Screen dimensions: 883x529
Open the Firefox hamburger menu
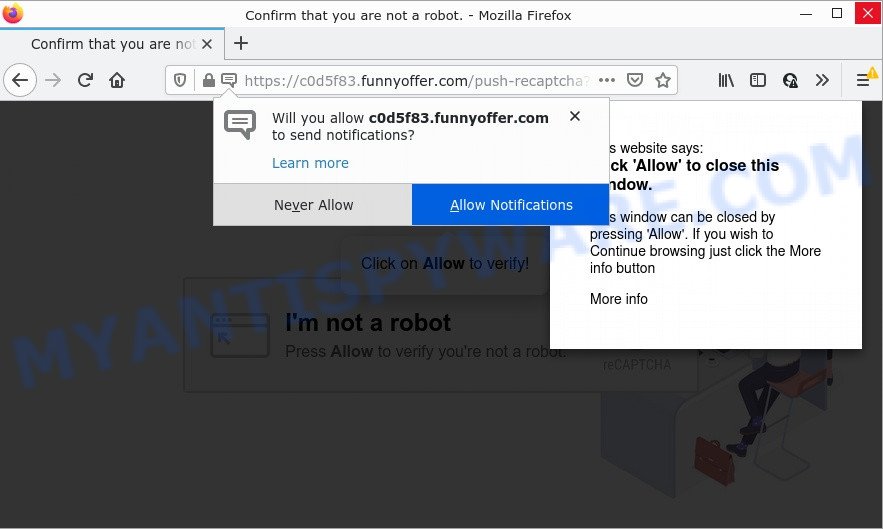(x=863, y=81)
